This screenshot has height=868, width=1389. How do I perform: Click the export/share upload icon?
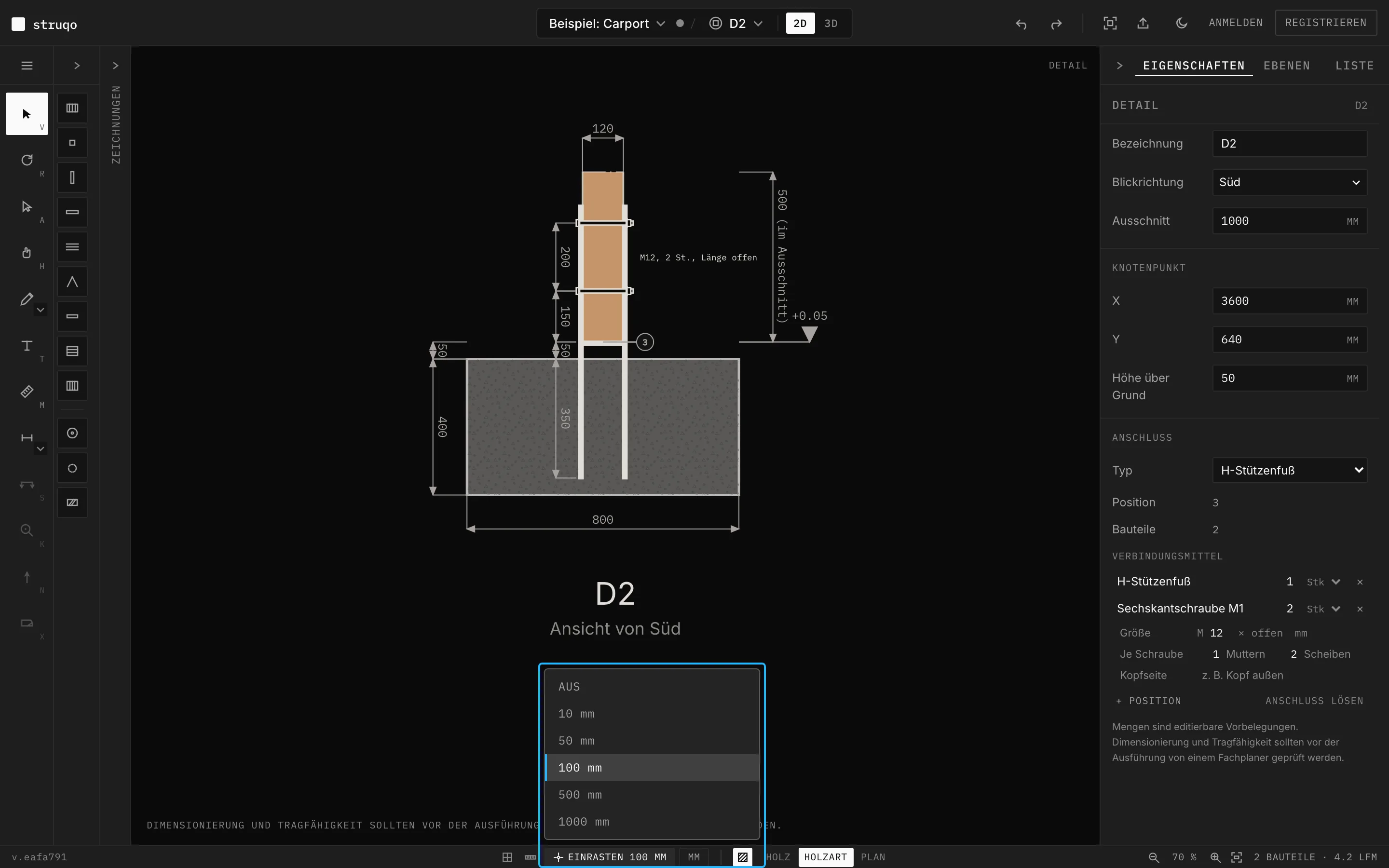point(1143,23)
